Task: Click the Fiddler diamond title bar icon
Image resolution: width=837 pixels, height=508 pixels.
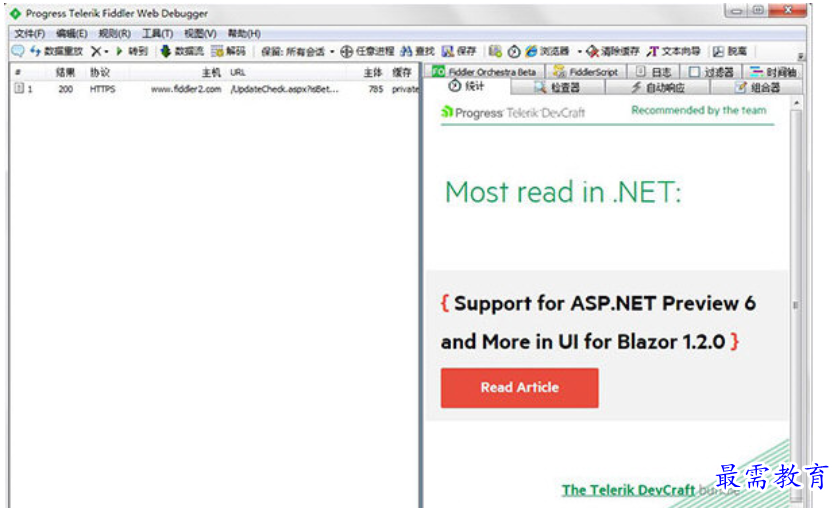Action: tap(15, 13)
